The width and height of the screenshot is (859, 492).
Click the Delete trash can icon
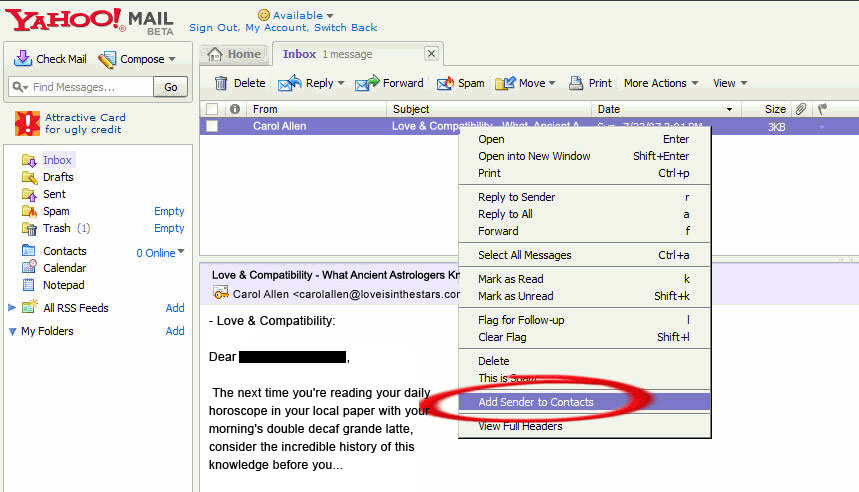pos(221,83)
